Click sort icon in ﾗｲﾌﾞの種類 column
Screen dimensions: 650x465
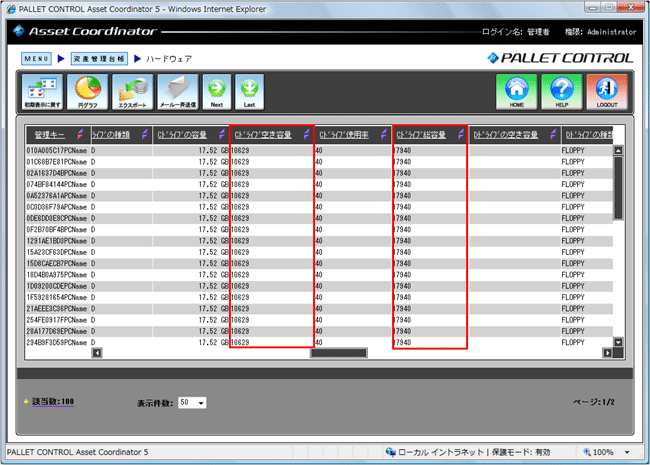pyautogui.click(x=145, y=134)
